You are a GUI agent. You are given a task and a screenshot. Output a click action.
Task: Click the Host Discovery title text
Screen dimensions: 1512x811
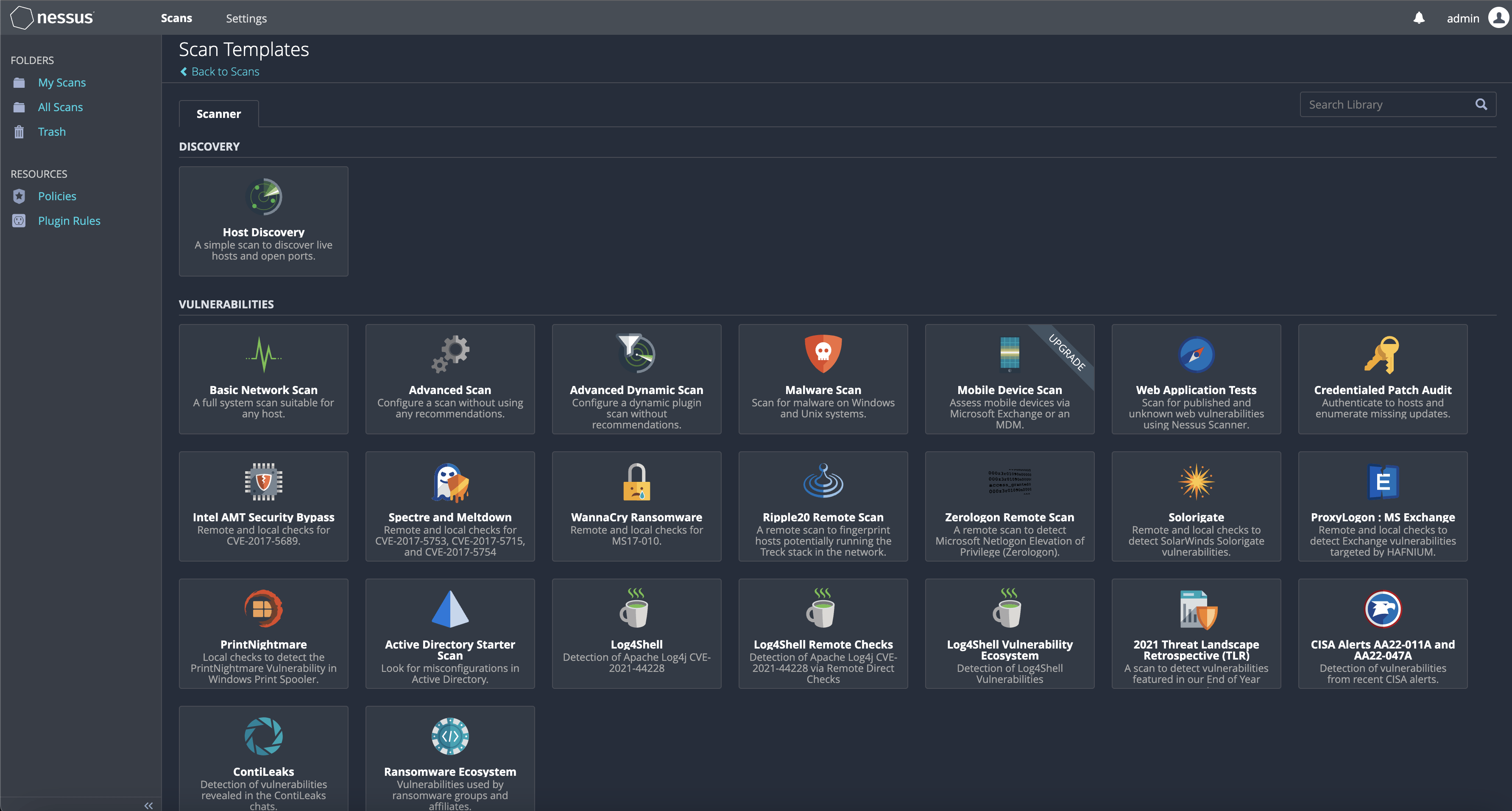coord(264,232)
